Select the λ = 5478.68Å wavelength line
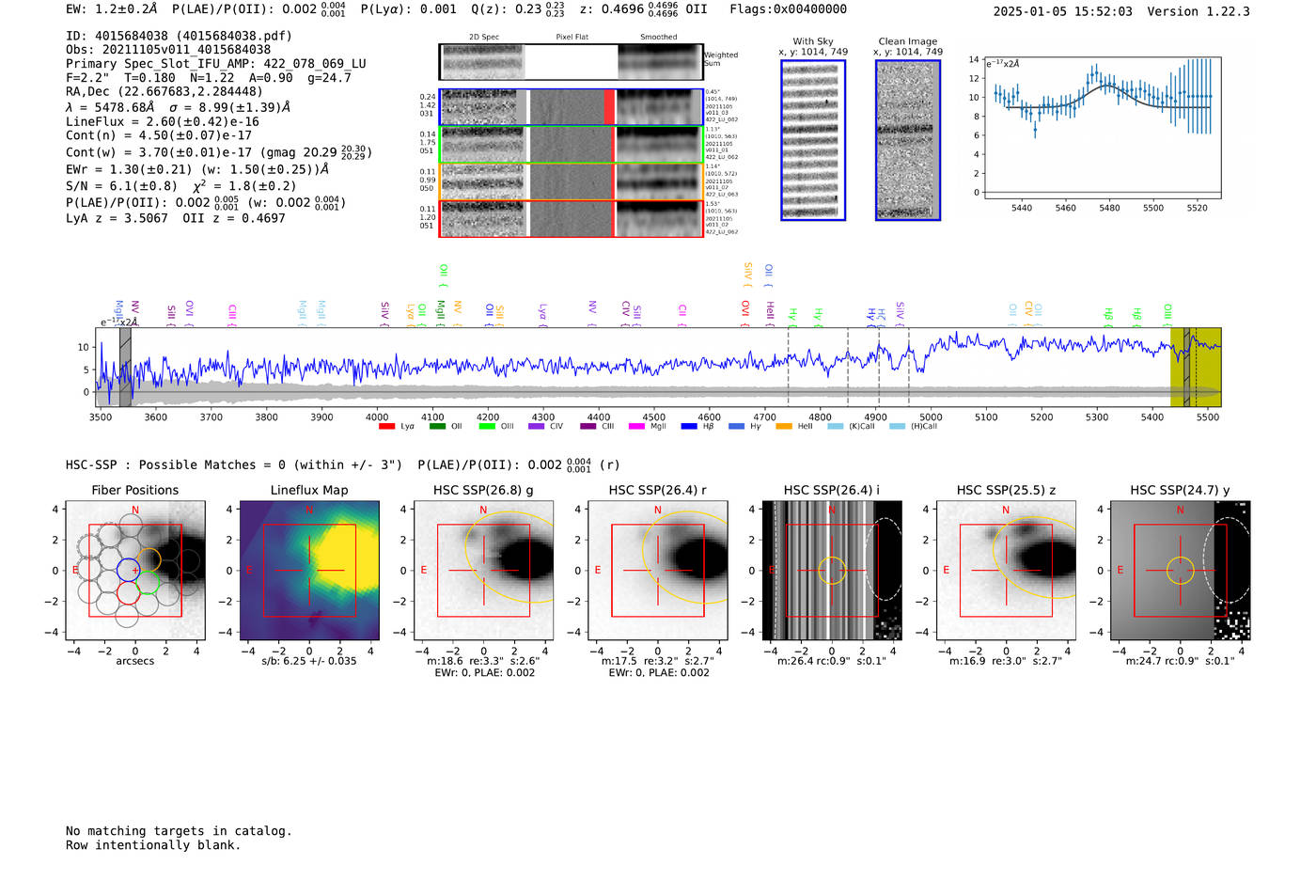Viewport: 1316px width, 896px height. (179, 107)
